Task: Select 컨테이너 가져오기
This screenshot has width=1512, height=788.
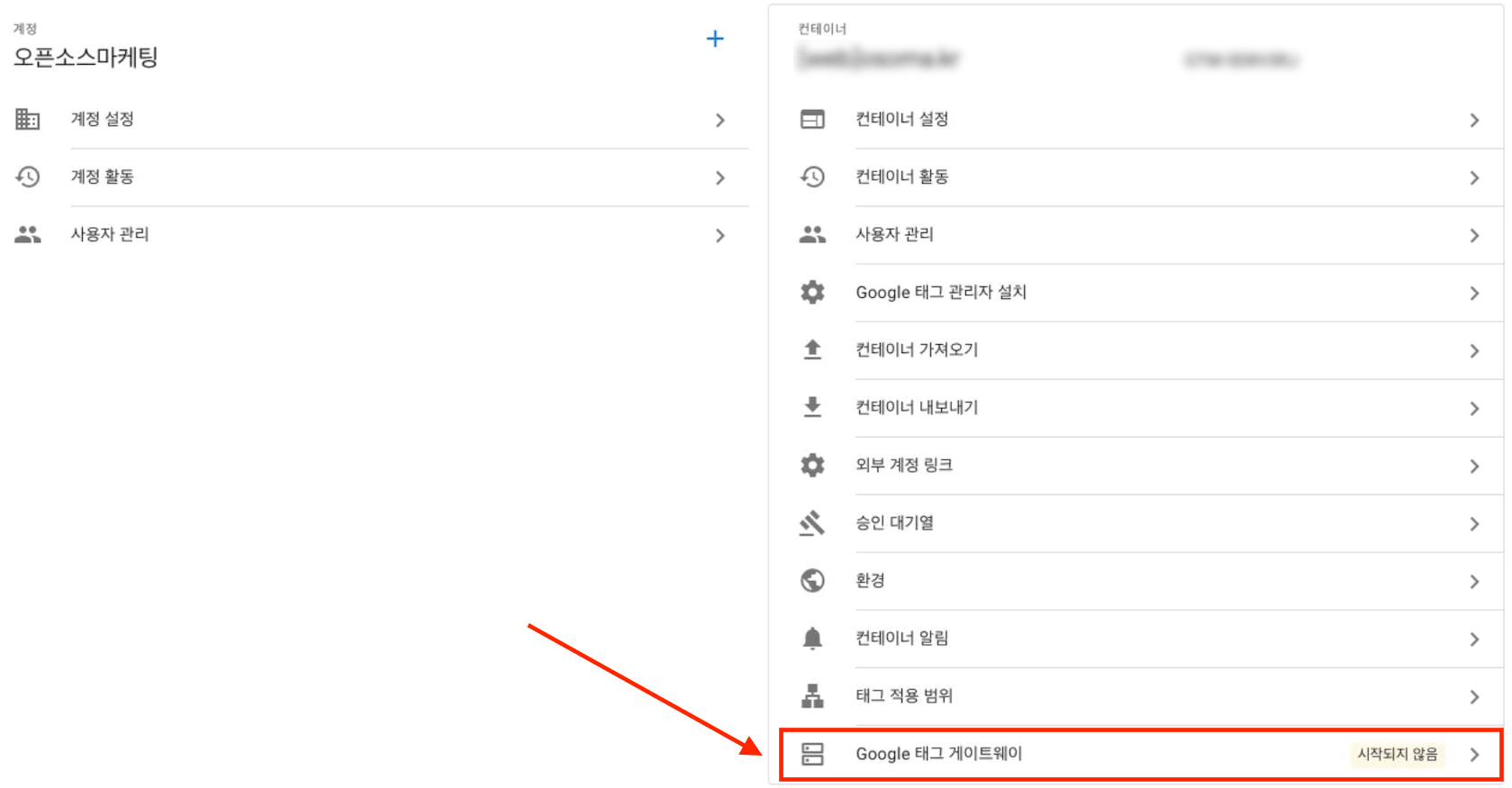Action: [917, 349]
